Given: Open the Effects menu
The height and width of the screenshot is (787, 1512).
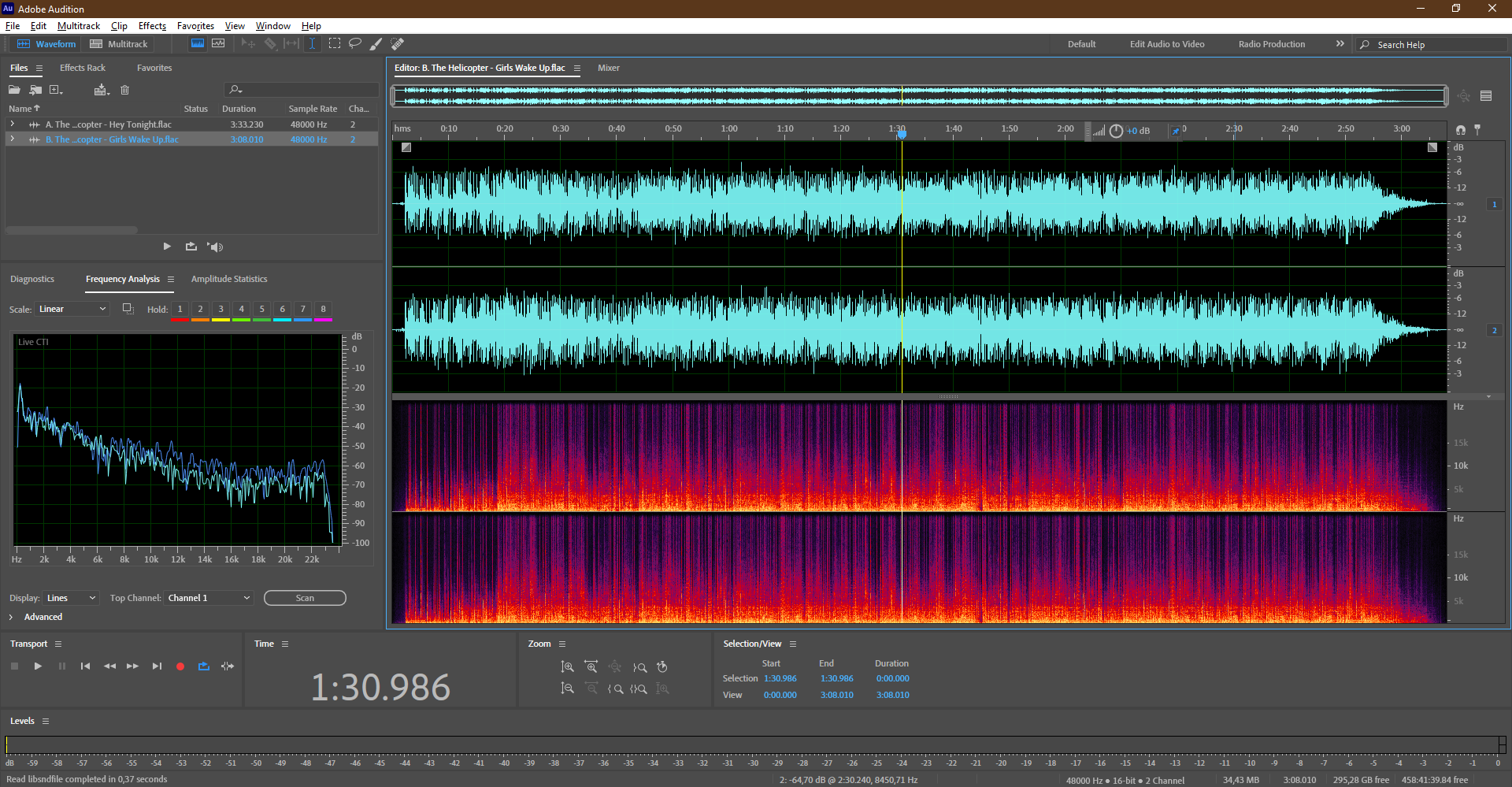Looking at the screenshot, I should pos(152,26).
